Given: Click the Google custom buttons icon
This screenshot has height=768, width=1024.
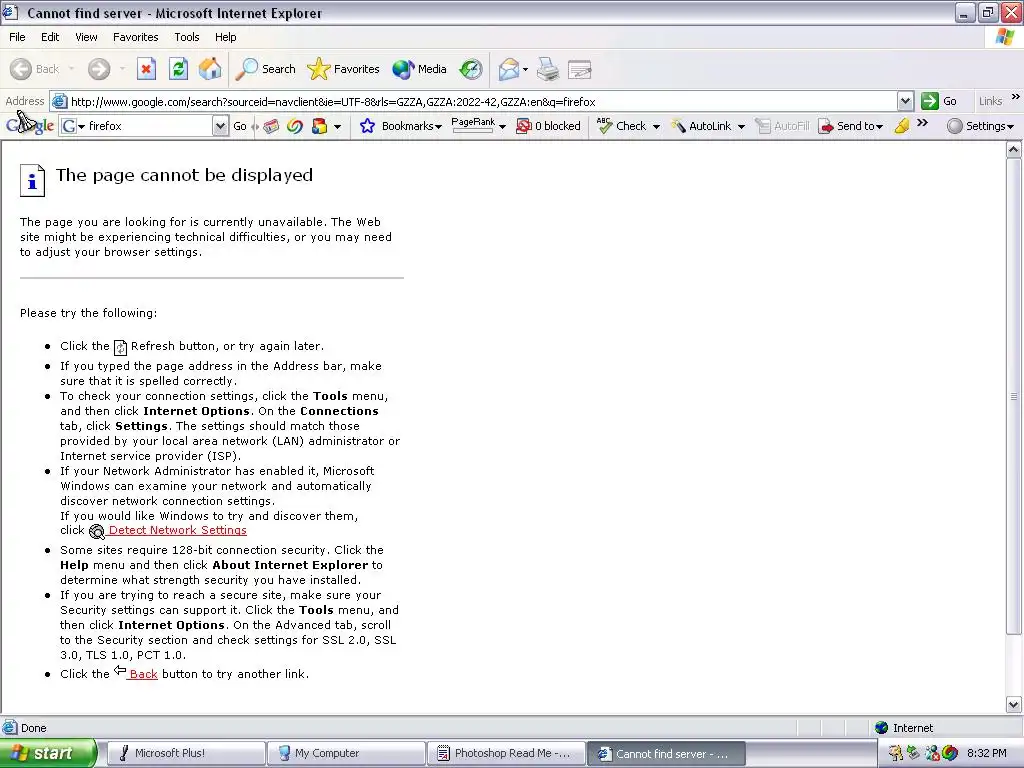Looking at the screenshot, I should (x=319, y=126).
